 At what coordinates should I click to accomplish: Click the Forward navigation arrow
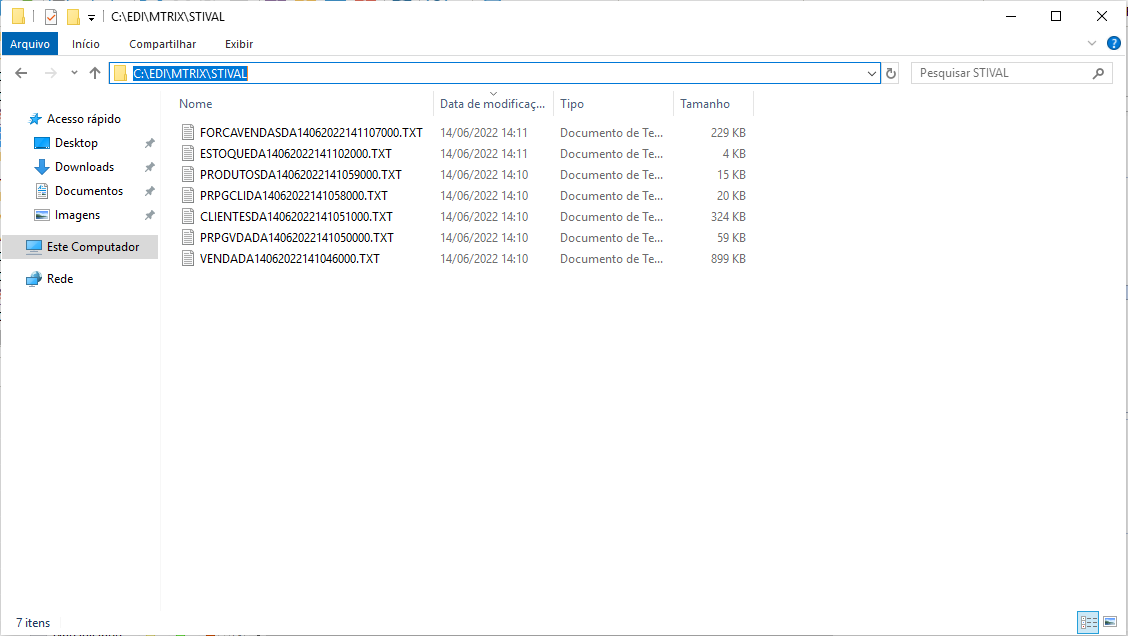(x=50, y=73)
